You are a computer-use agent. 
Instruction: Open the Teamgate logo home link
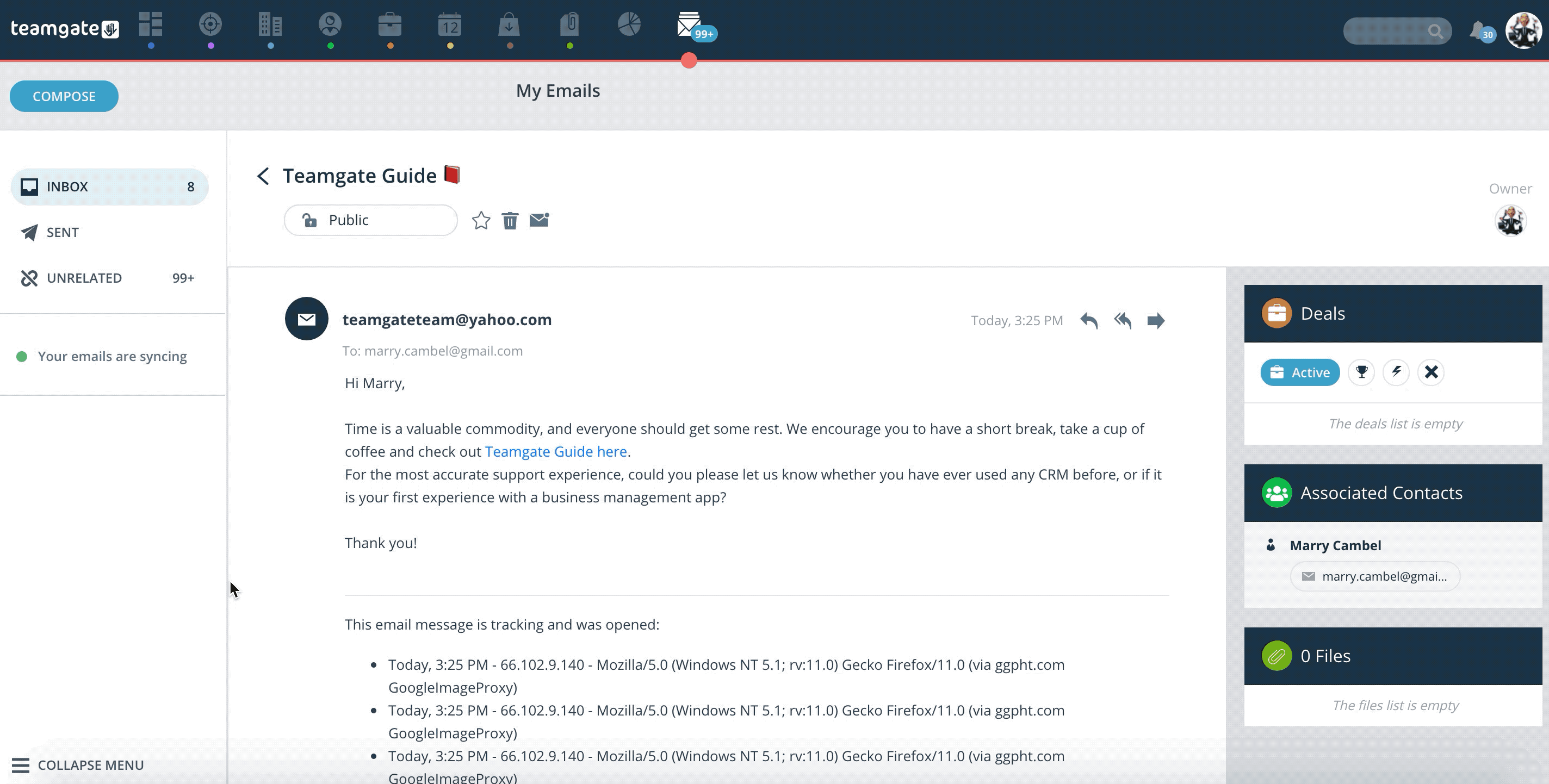tap(65, 28)
